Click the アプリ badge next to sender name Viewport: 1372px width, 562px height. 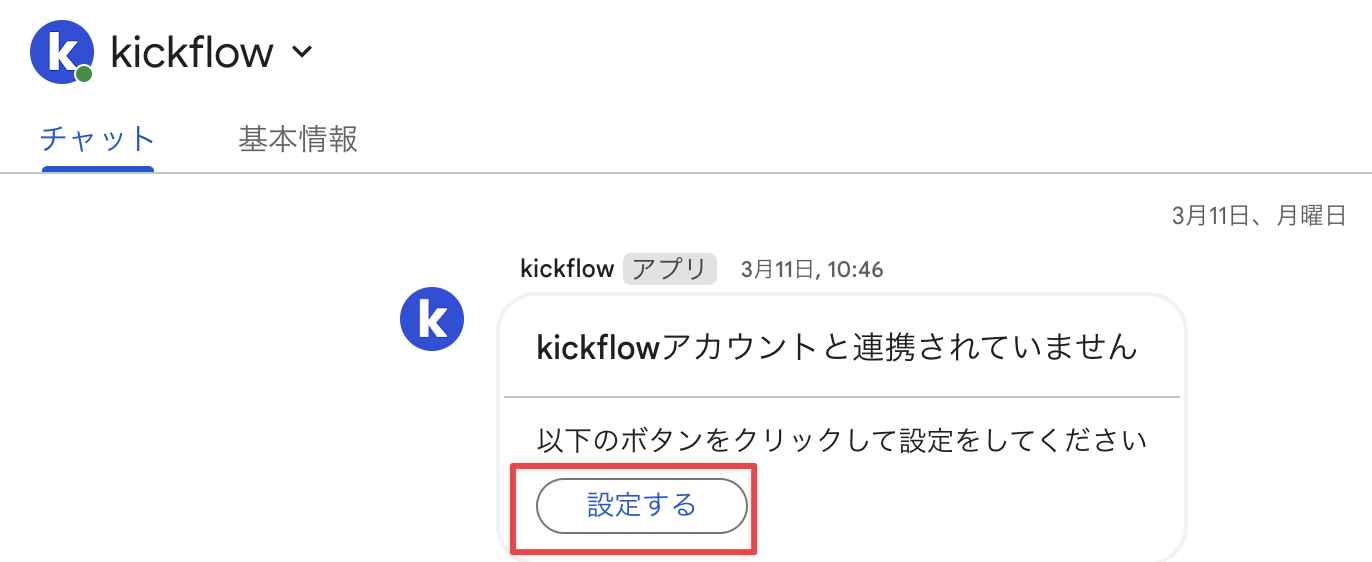(x=670, y=269)
